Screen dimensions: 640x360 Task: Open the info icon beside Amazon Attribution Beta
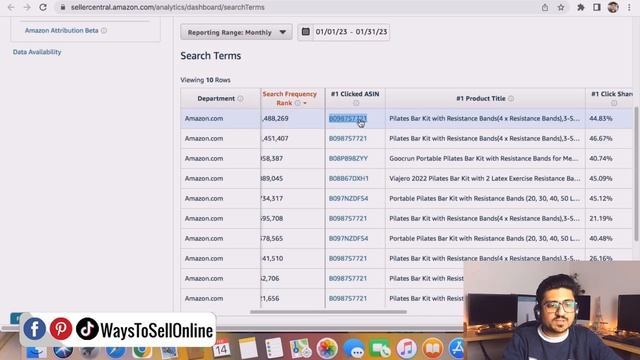pos(104,30)
